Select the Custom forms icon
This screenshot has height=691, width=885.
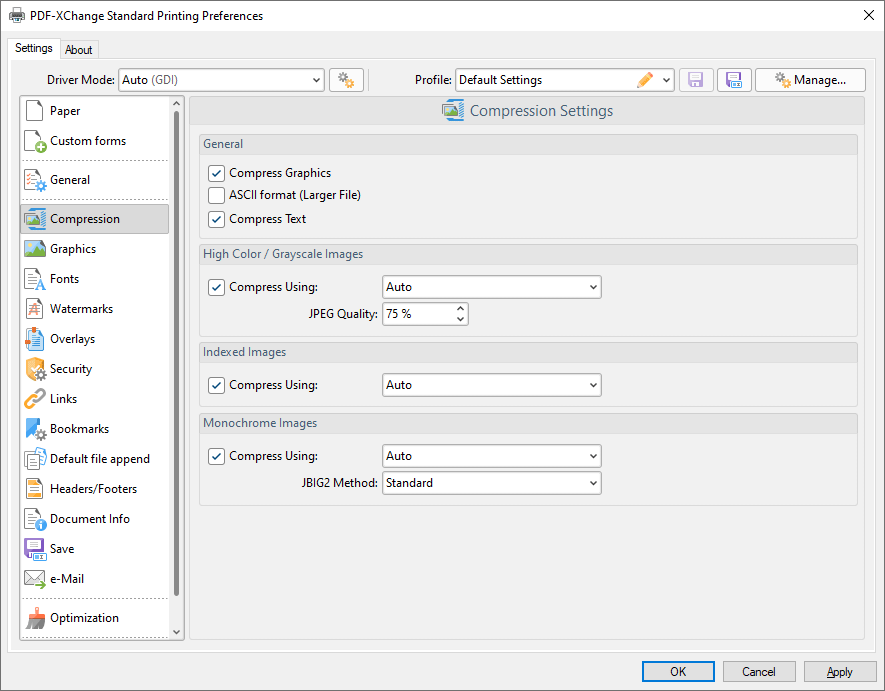point(35,141)
